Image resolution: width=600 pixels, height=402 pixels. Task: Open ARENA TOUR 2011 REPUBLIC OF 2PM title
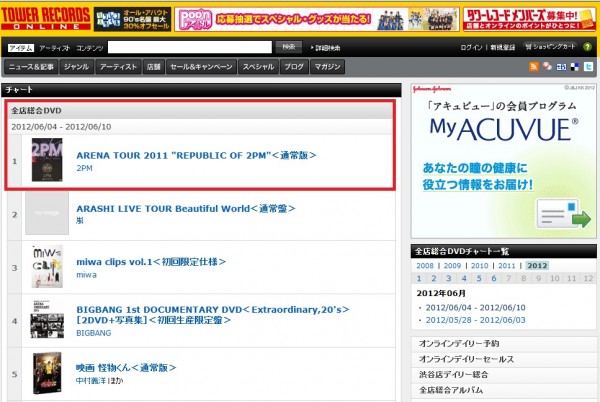click(196, 155)
